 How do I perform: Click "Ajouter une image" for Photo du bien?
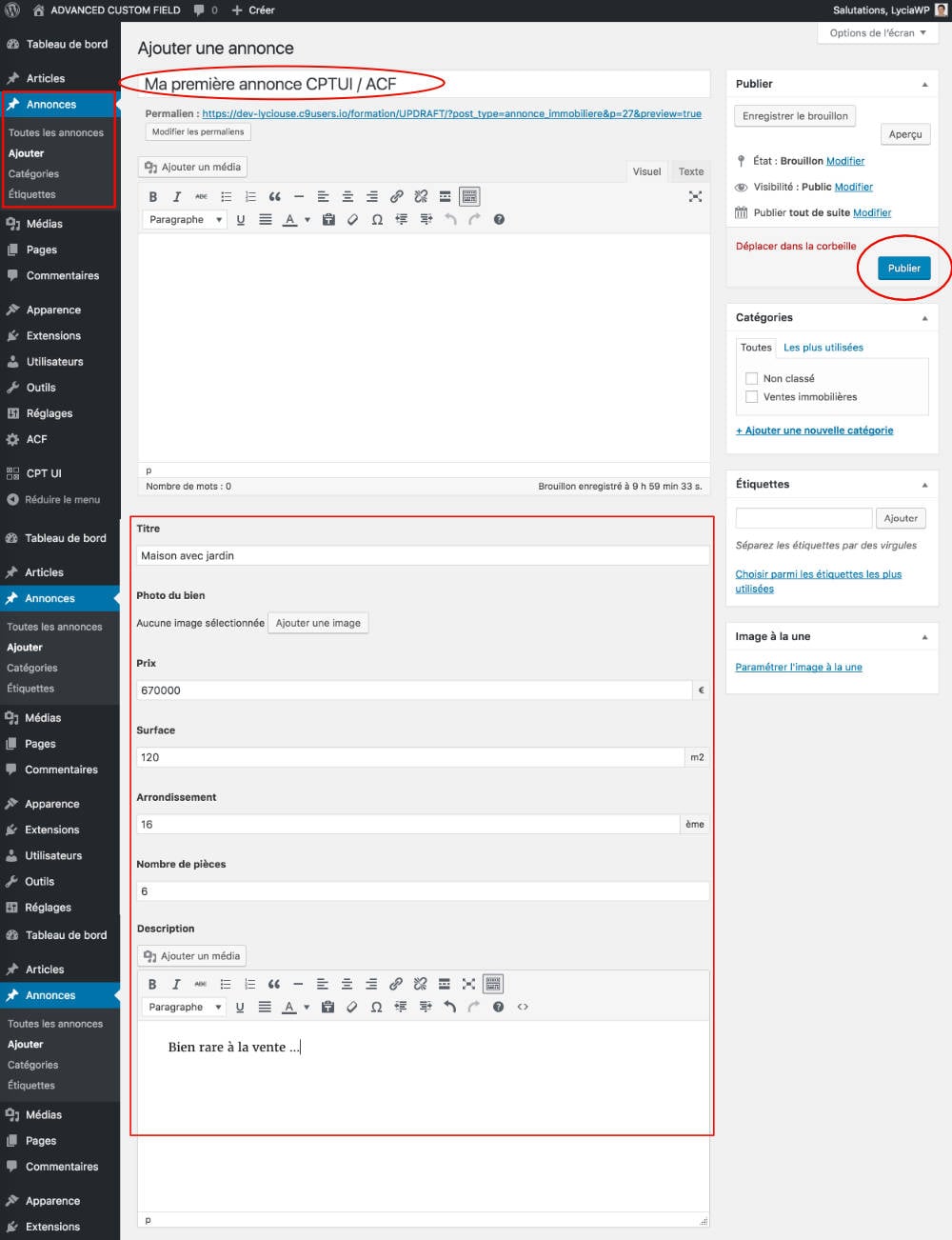318,623
